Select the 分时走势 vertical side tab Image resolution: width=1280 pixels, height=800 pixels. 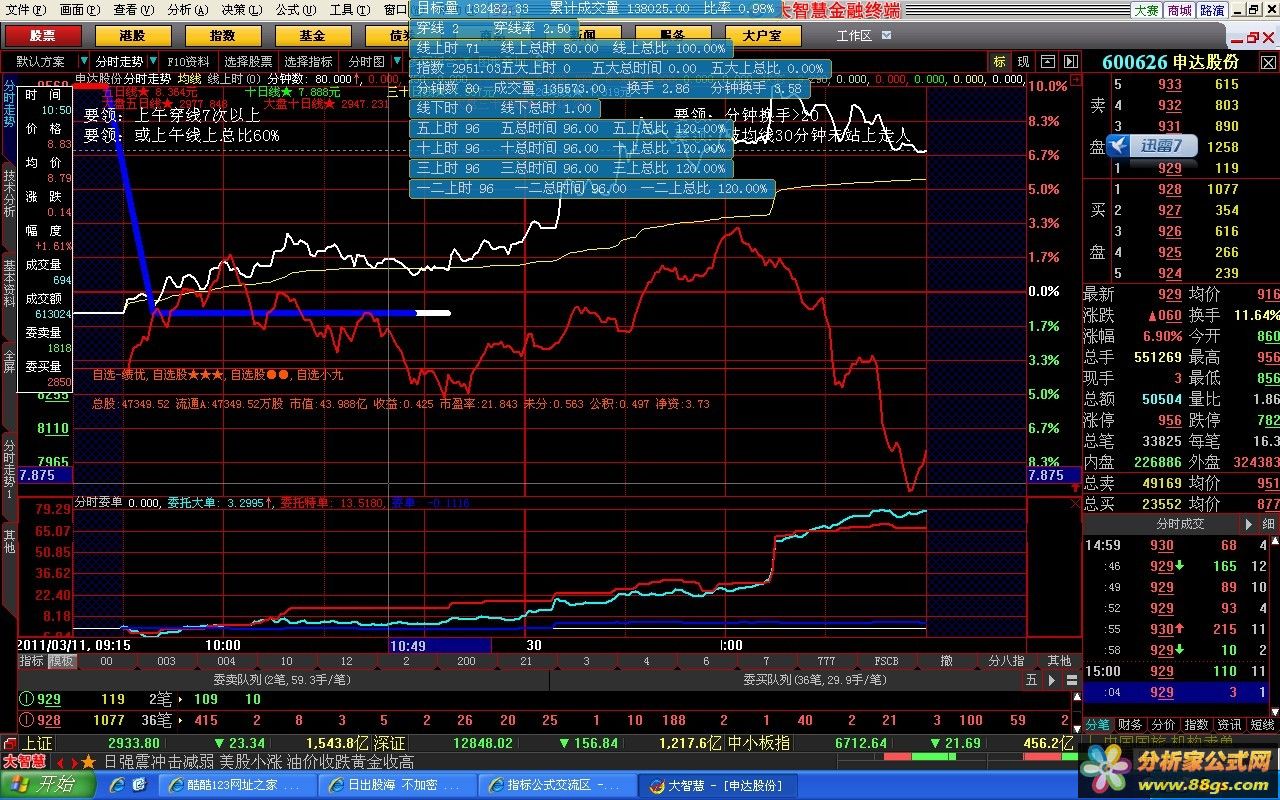8,103
